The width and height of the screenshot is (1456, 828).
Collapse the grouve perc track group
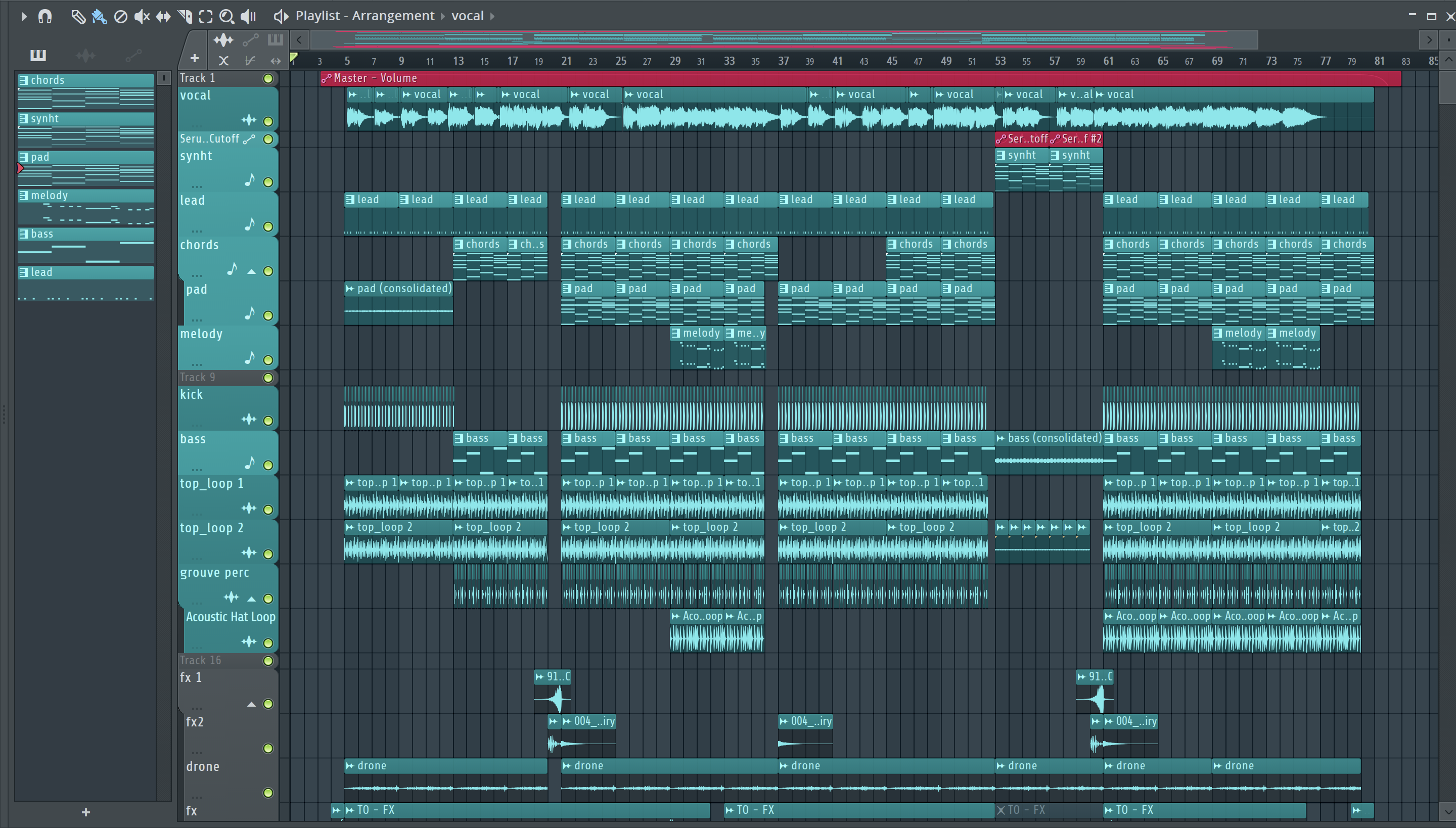tap(251, 599)
